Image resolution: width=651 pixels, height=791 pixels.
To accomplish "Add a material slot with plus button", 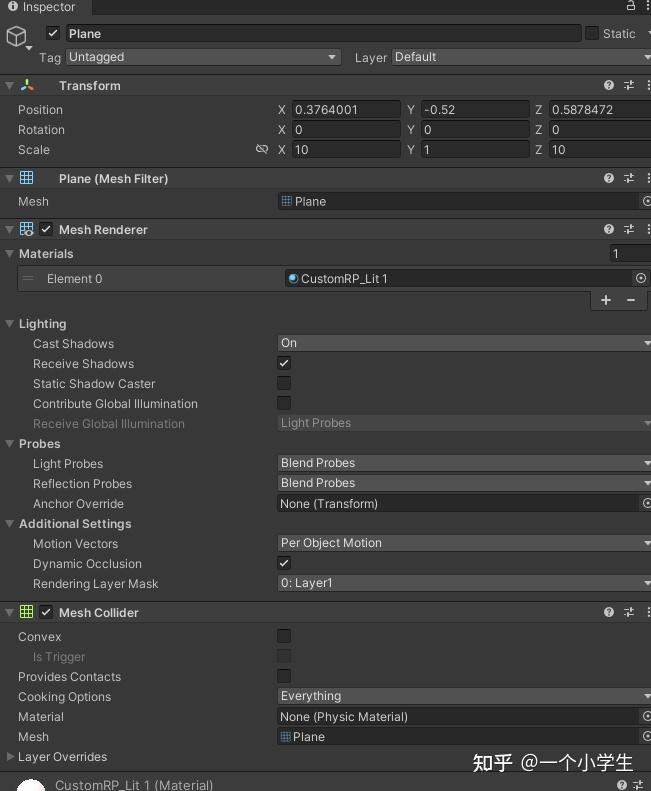I will point(606,300).
